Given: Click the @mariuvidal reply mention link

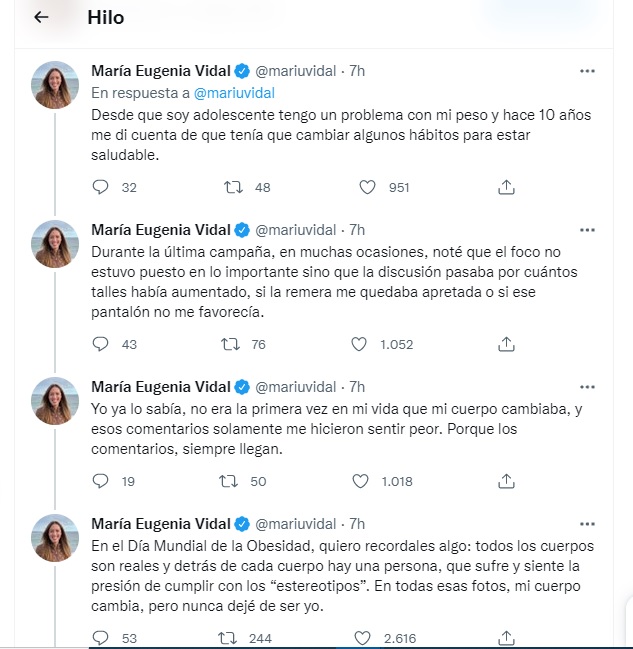Looking at the screenshot, I should tap(235, 91).
